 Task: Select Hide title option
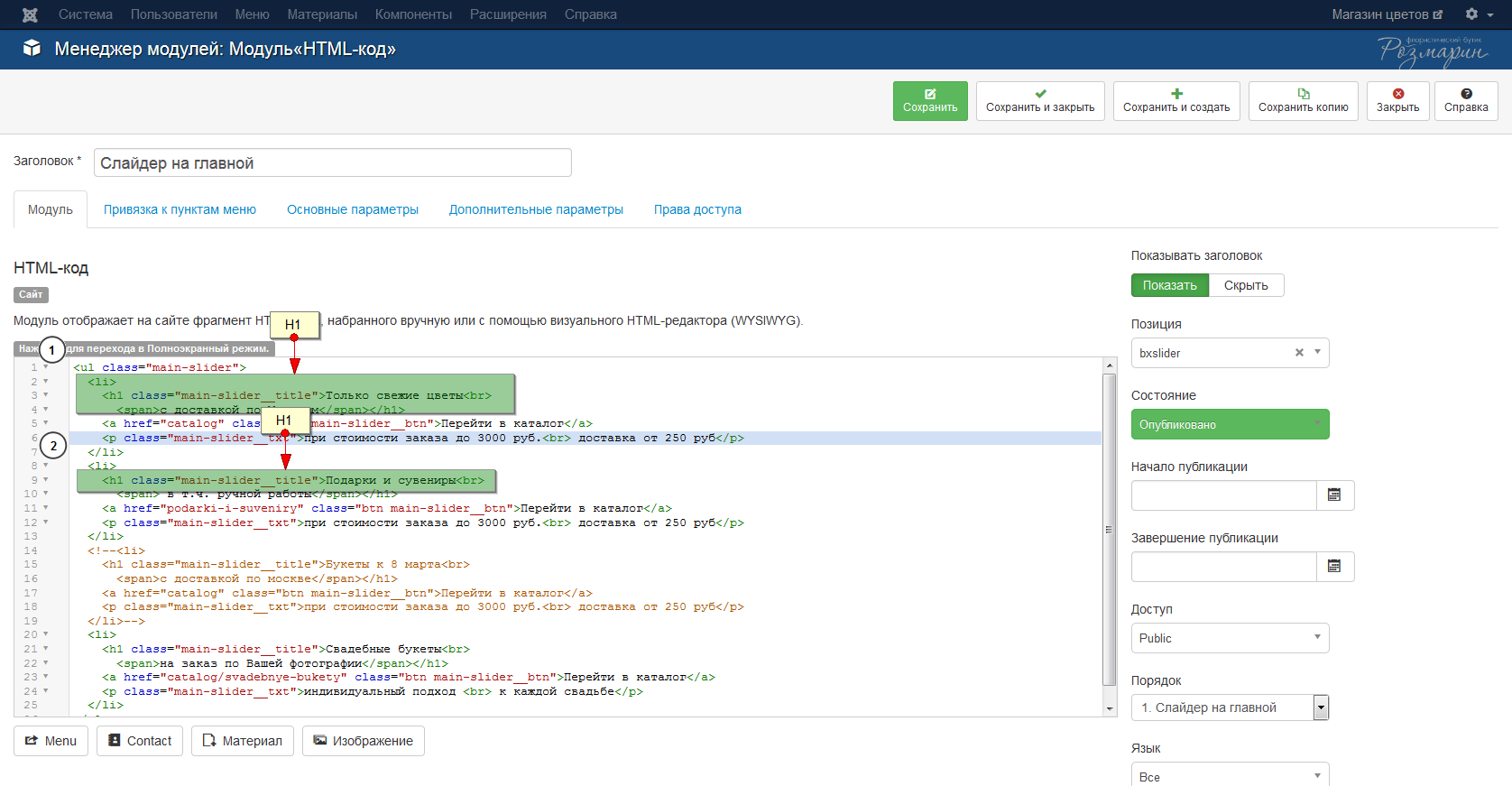1245,285
